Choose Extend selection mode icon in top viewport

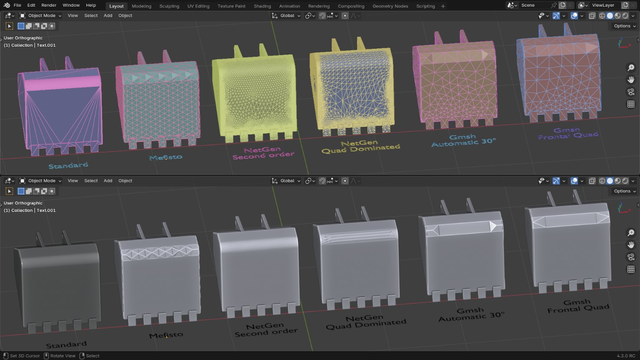29,26
